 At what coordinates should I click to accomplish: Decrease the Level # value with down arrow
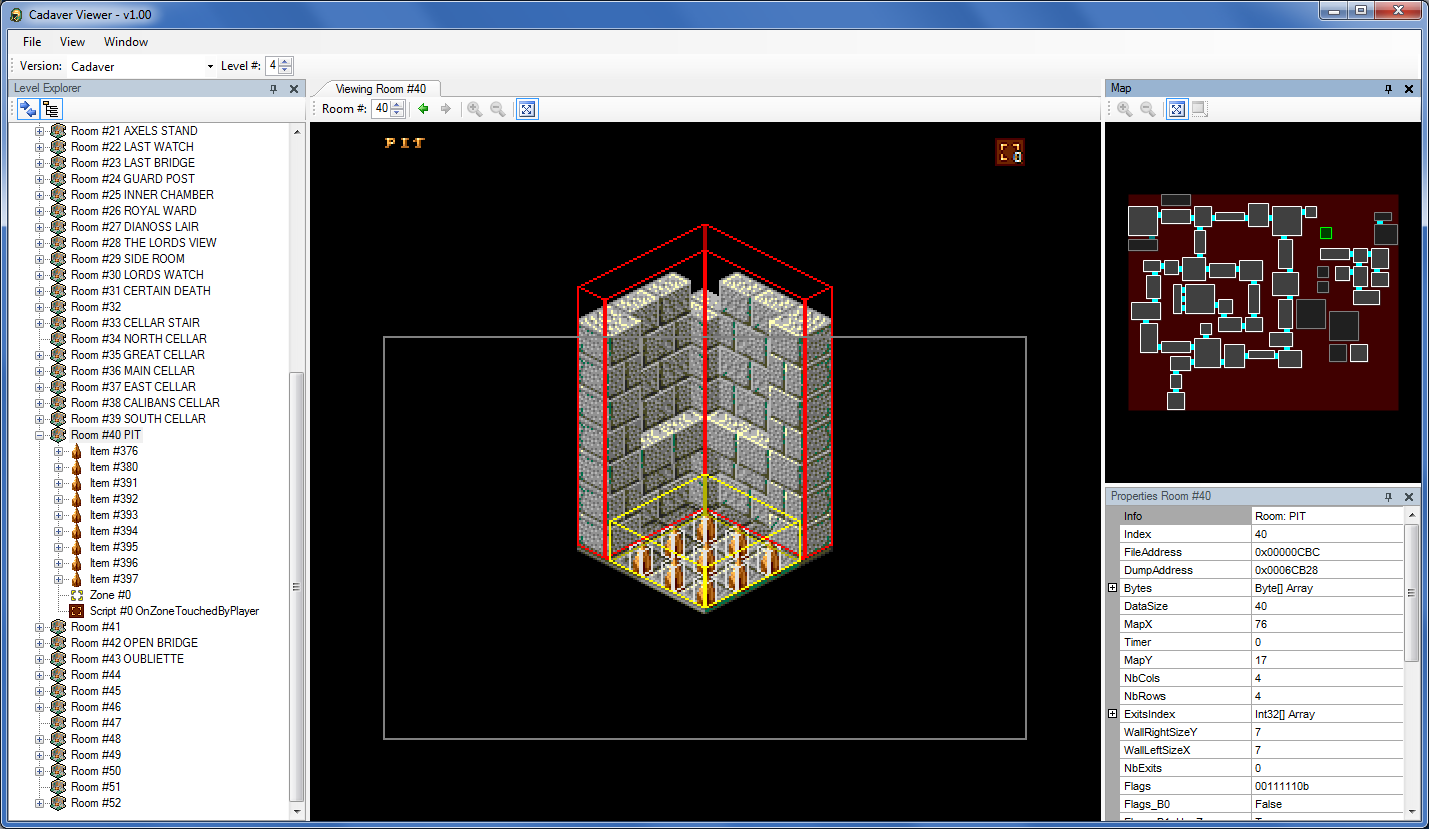click(286, 70)
